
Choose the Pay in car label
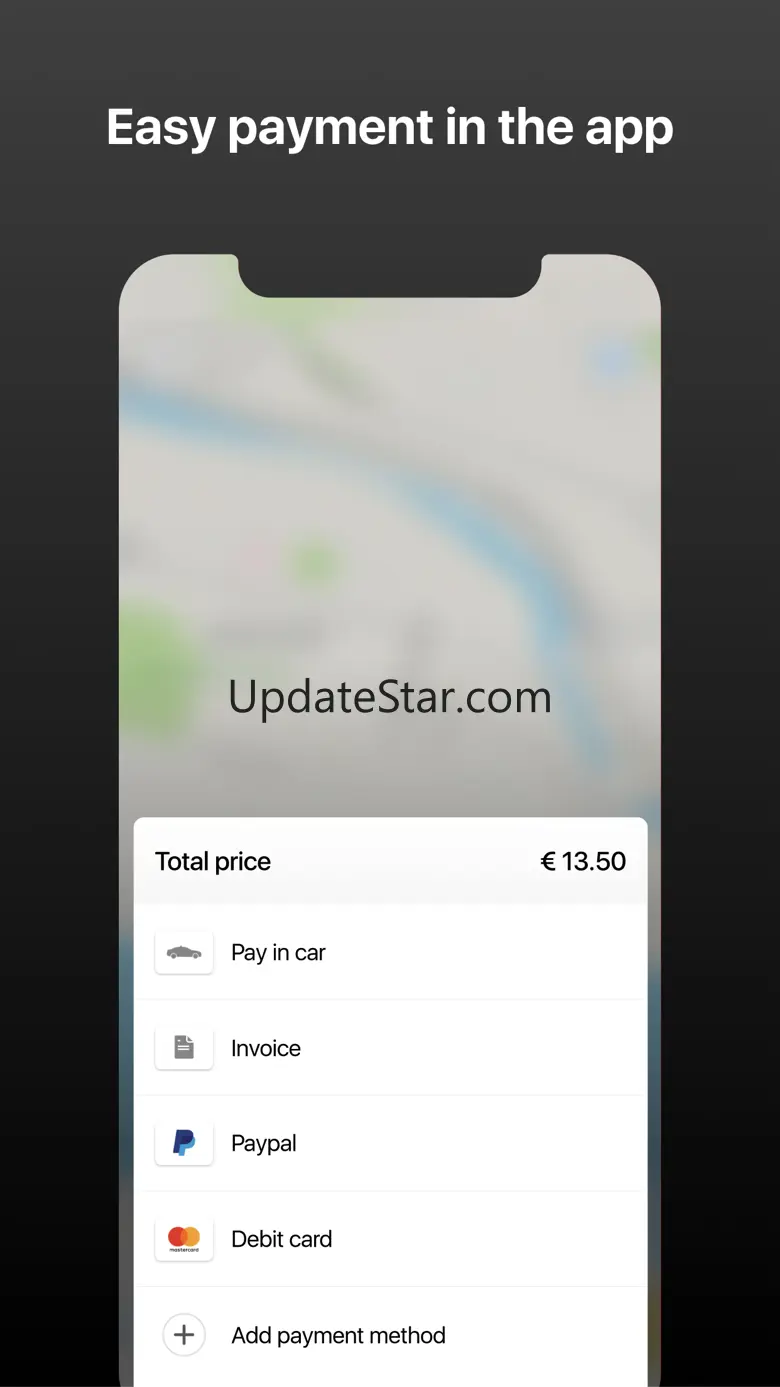tap(278, 952)
